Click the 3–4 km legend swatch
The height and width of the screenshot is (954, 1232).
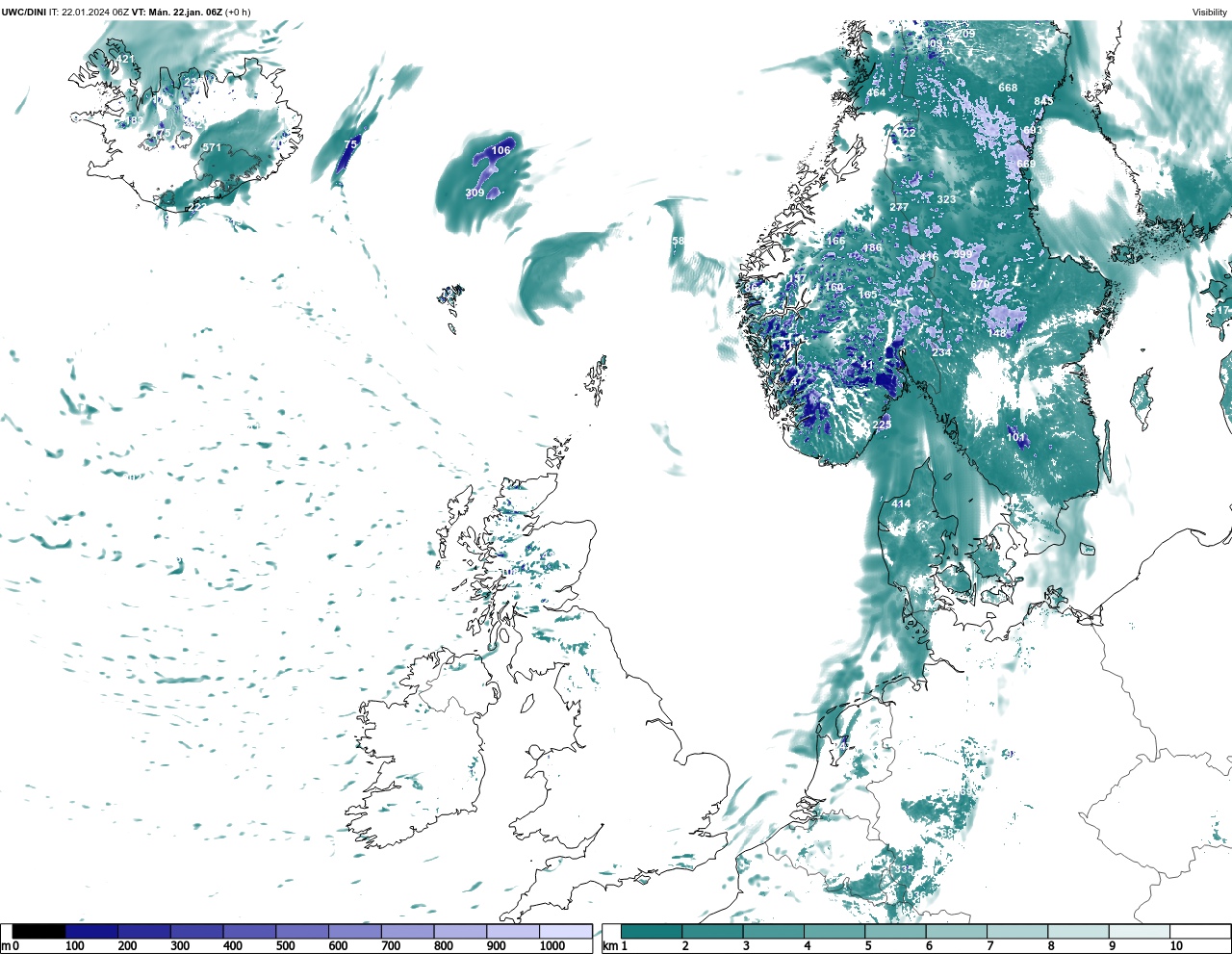[774, 932]
